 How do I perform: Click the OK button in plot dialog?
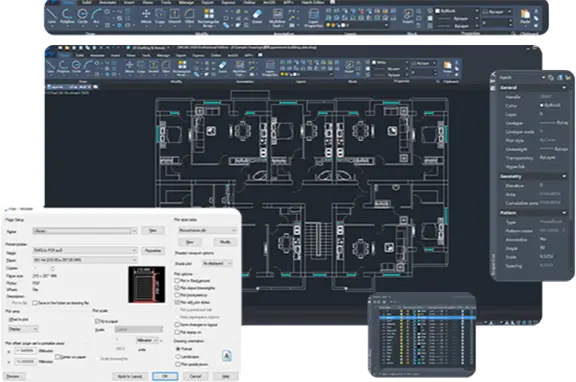pyautogui.click(x=165, y=376)
